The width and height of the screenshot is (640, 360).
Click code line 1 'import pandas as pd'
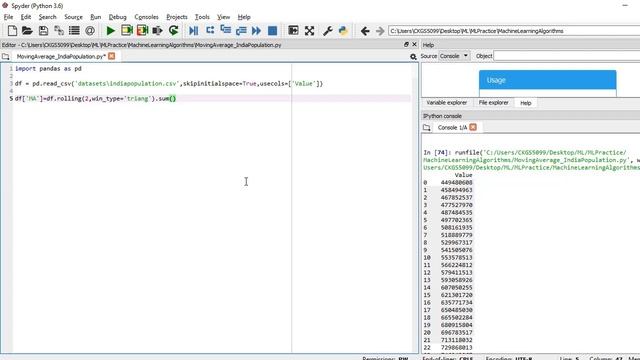[48, 69]
